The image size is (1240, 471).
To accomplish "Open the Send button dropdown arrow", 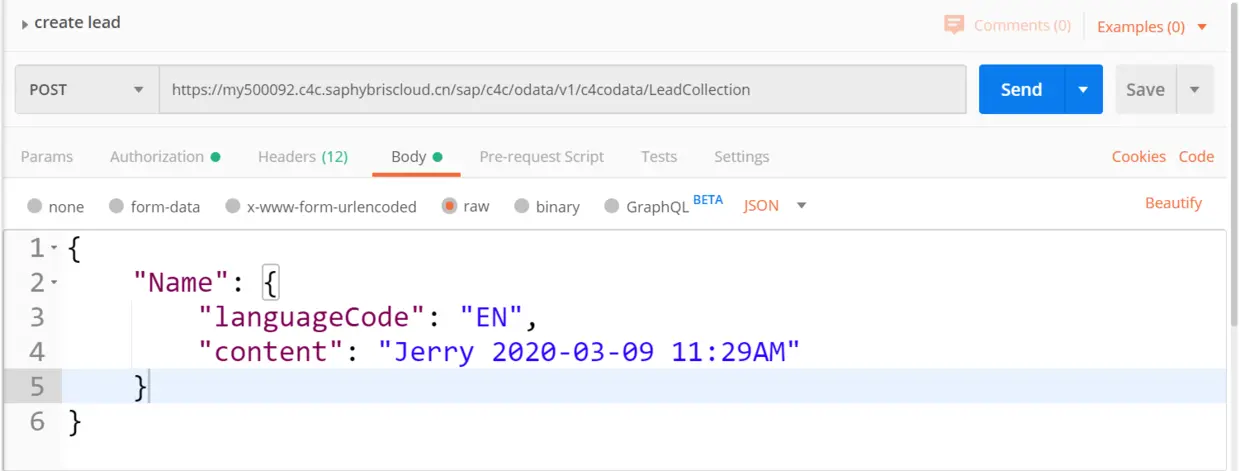I will [1083, 90].
